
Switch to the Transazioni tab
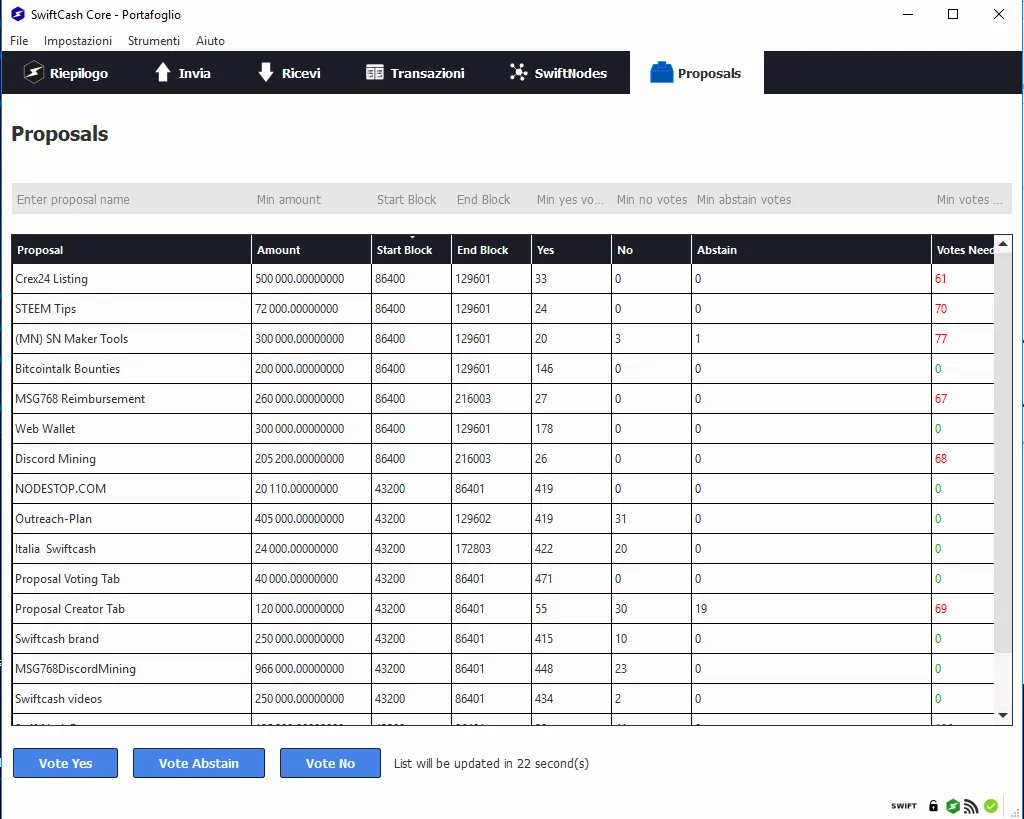[415, 72]
